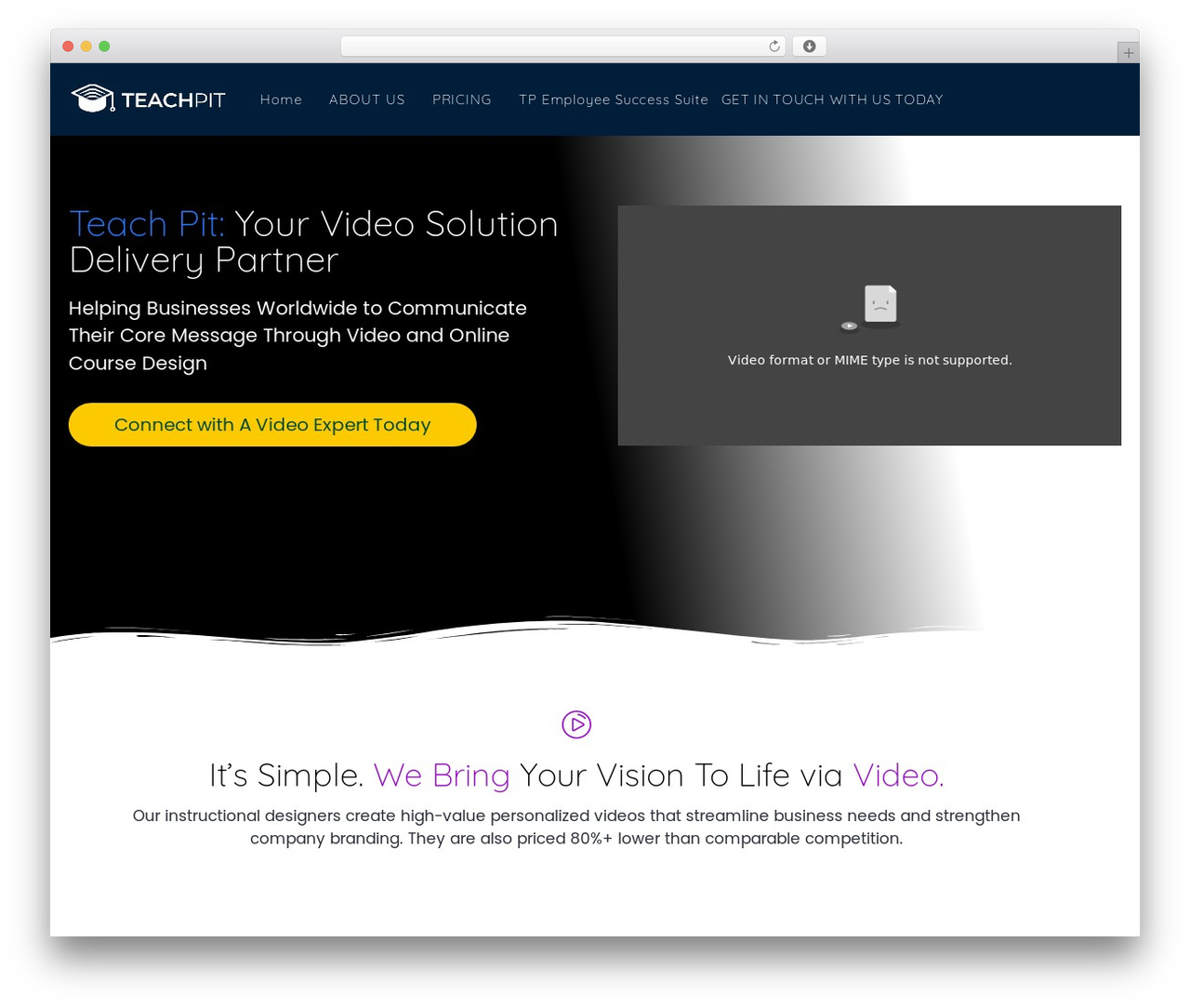
Task: Click the 'It's Simple.' headline text
Action: pyautogui.click(x=286, y=776)
